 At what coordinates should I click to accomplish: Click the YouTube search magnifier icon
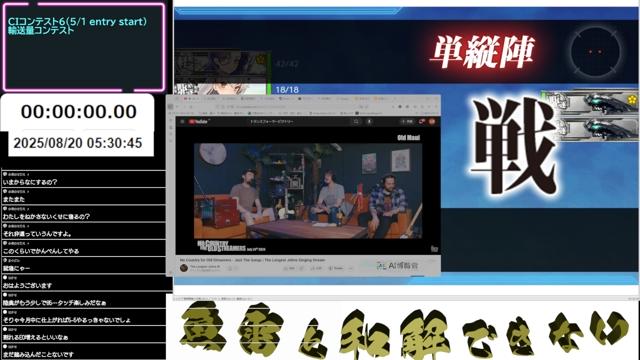point(356,121)
